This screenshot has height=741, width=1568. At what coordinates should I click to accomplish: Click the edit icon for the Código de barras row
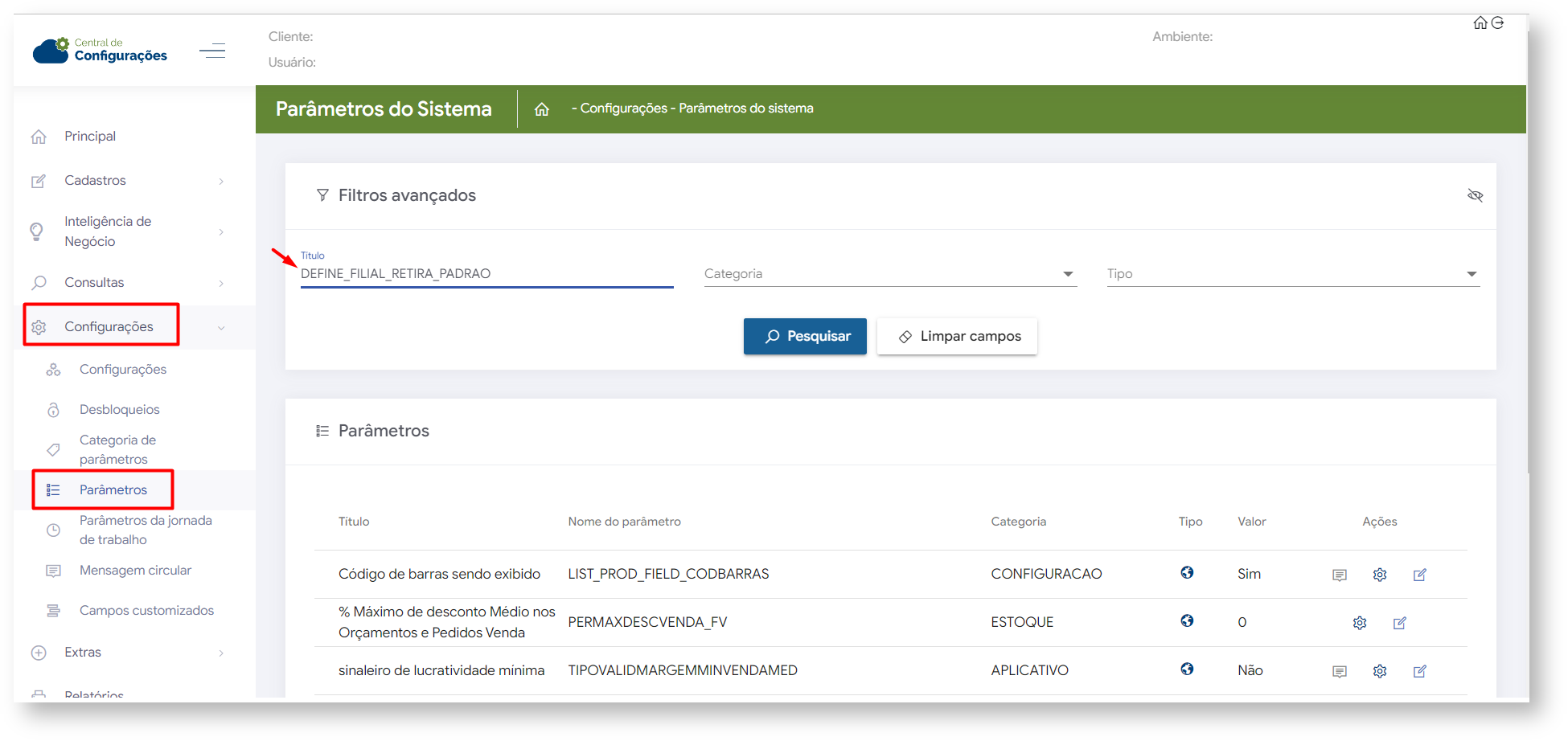(x=1420, y=575)
